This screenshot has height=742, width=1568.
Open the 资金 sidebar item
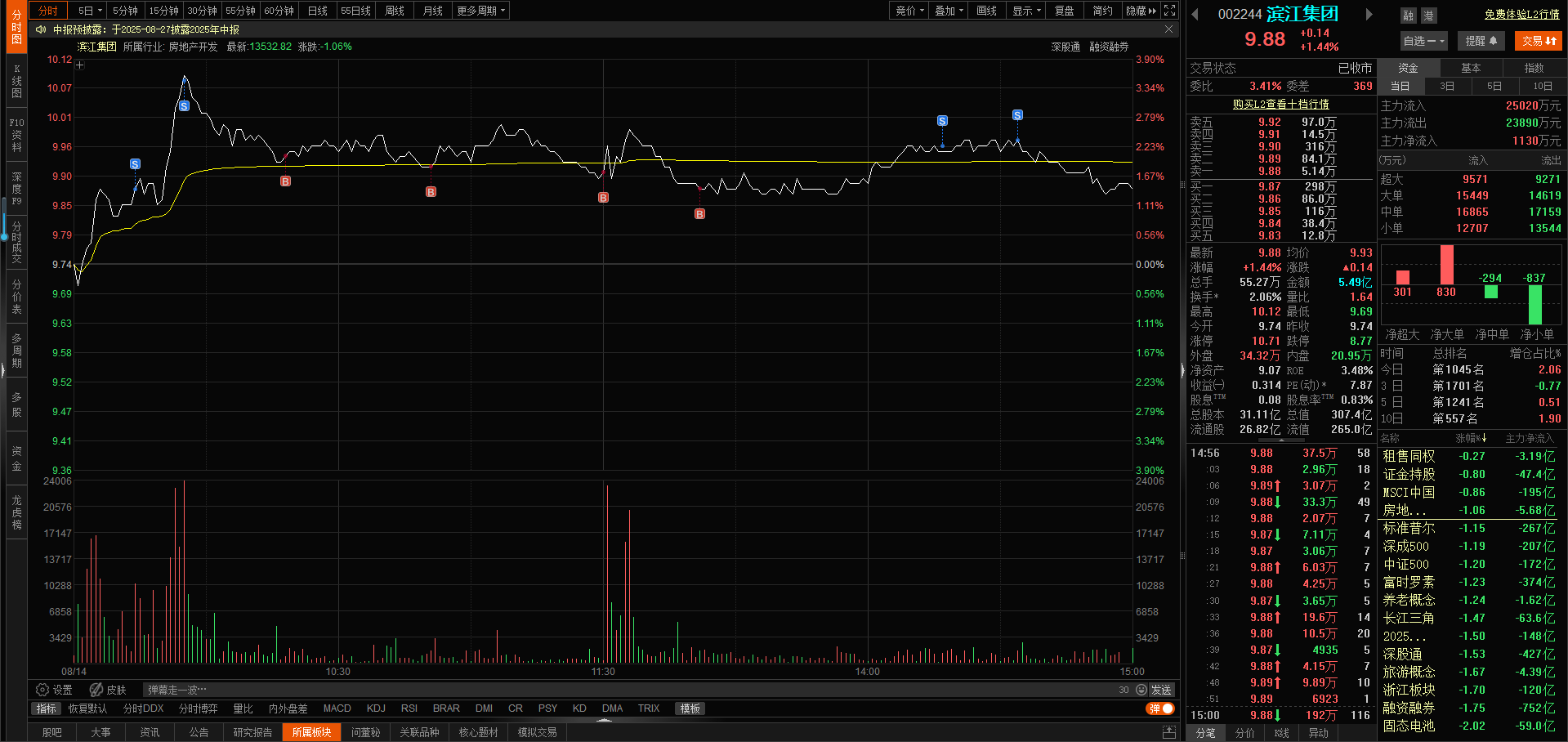click(16, 458)
